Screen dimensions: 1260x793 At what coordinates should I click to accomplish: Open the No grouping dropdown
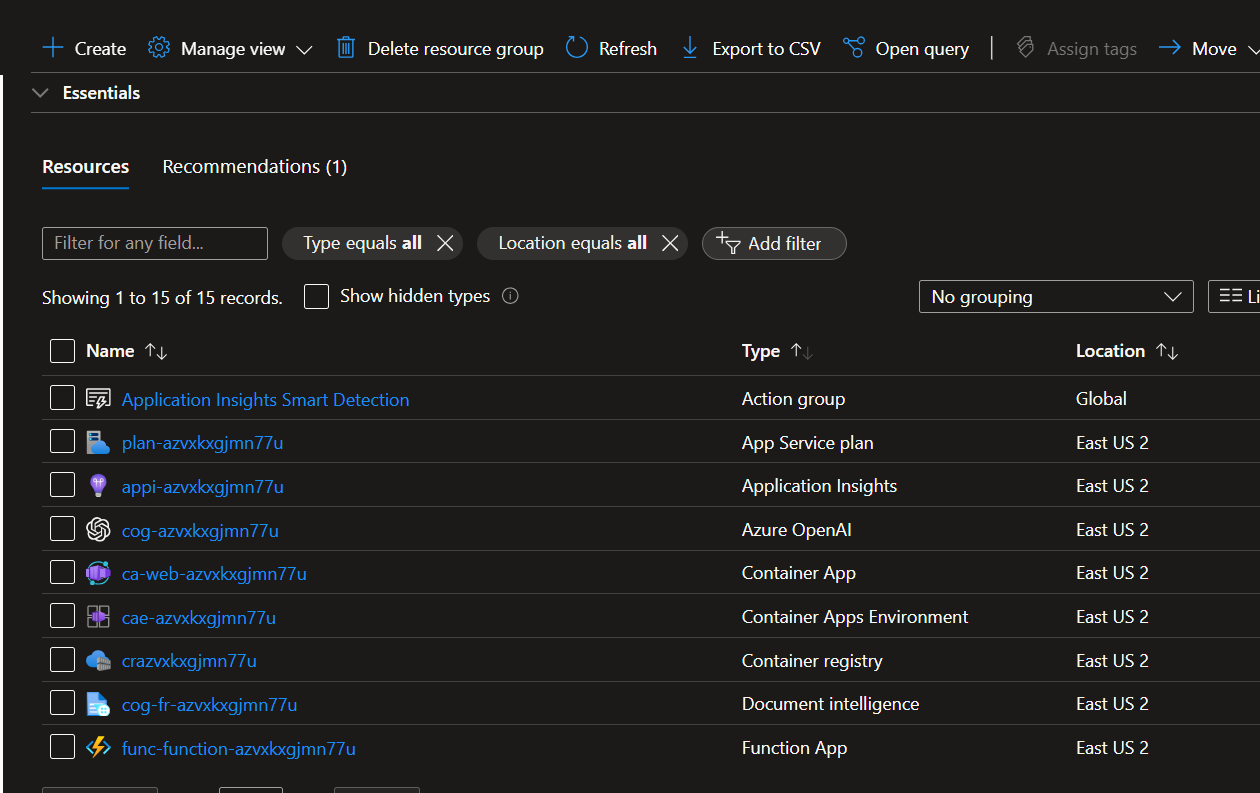point(1056,297)
